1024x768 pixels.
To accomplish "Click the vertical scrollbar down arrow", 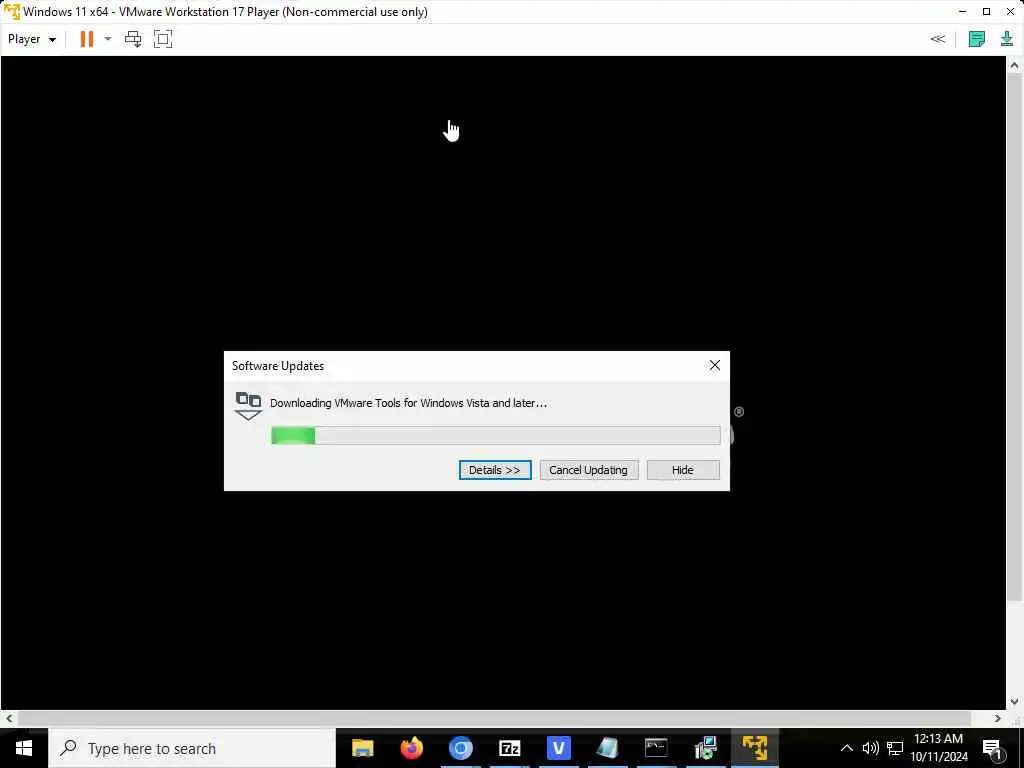I will tap(1014, 702).
